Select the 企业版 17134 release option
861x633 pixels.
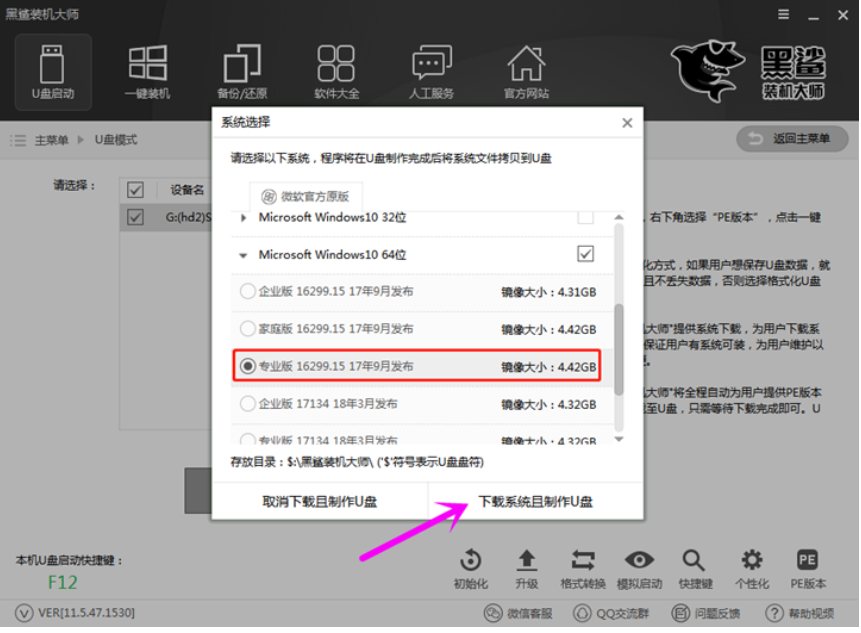[x=248, y=403]
